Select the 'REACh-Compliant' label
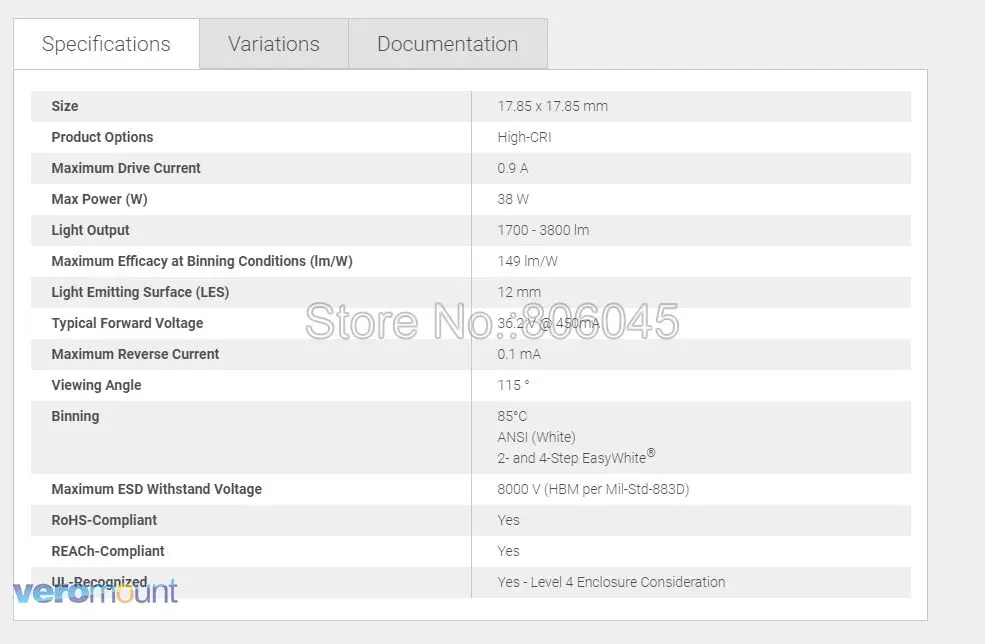This screenshot has height=644, width=985. tap(108, 551)
